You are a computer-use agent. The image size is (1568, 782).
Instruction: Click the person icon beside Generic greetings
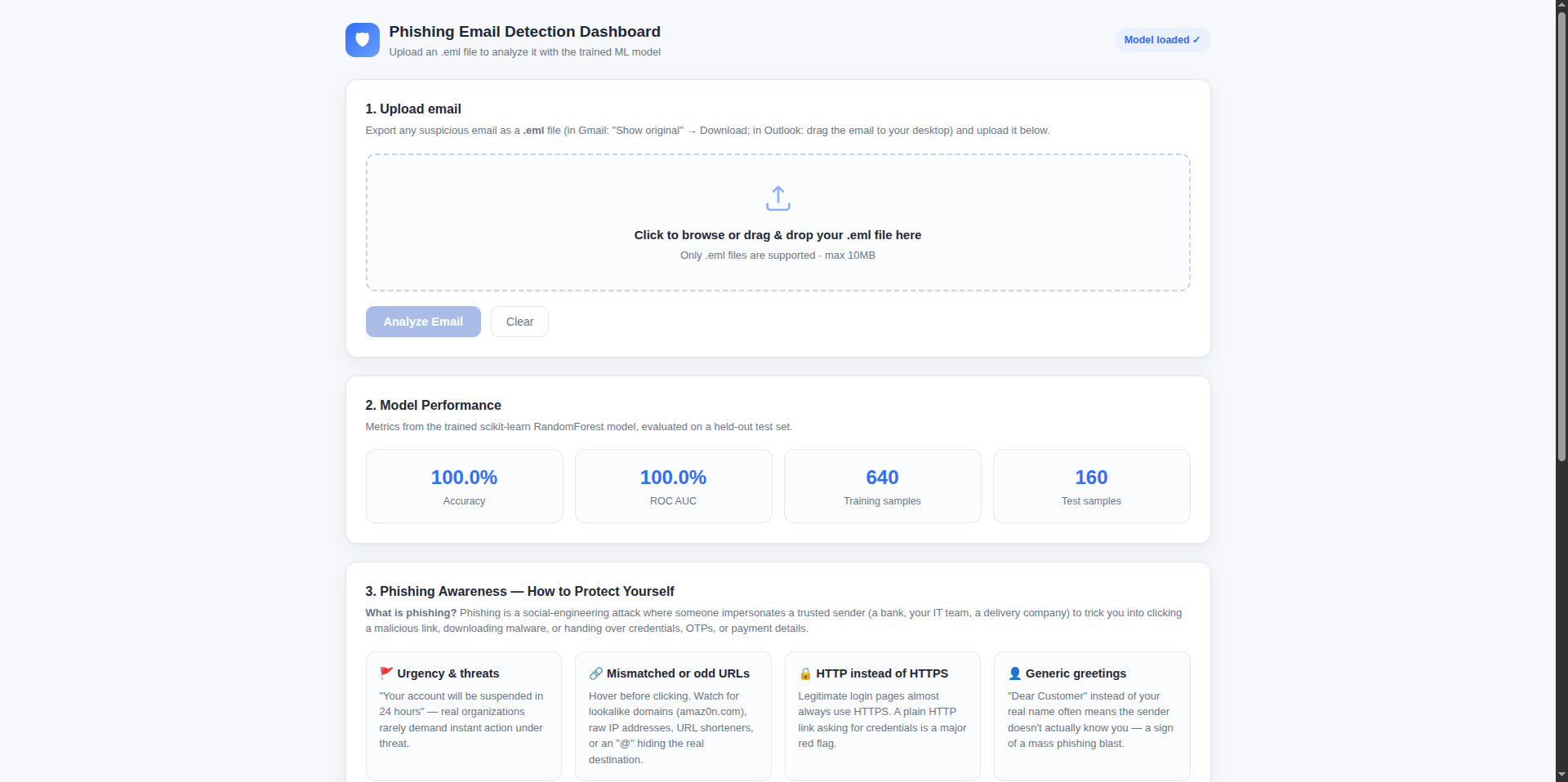pos(1014,673)
